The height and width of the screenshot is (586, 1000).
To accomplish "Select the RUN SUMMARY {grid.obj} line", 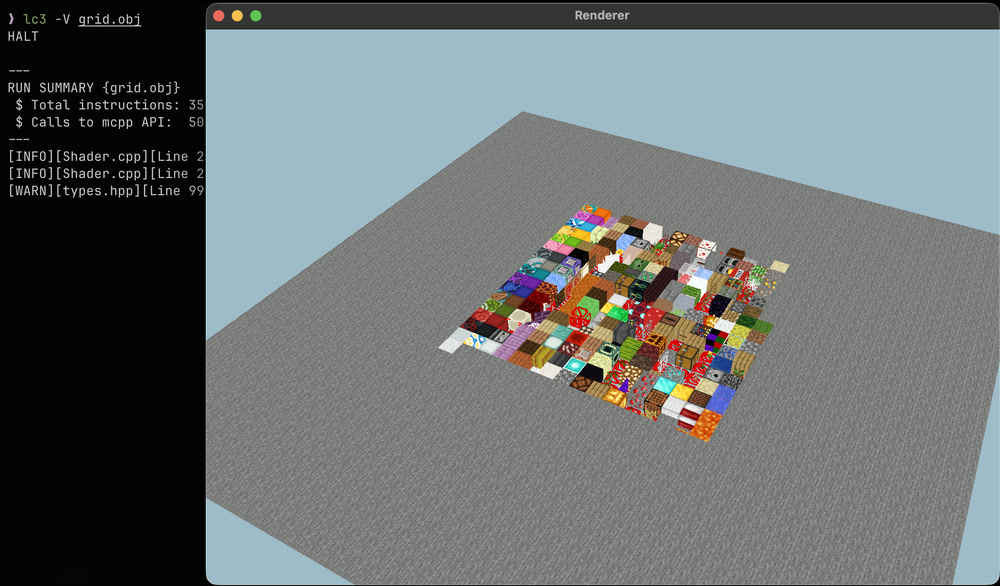I will (93, 88).
